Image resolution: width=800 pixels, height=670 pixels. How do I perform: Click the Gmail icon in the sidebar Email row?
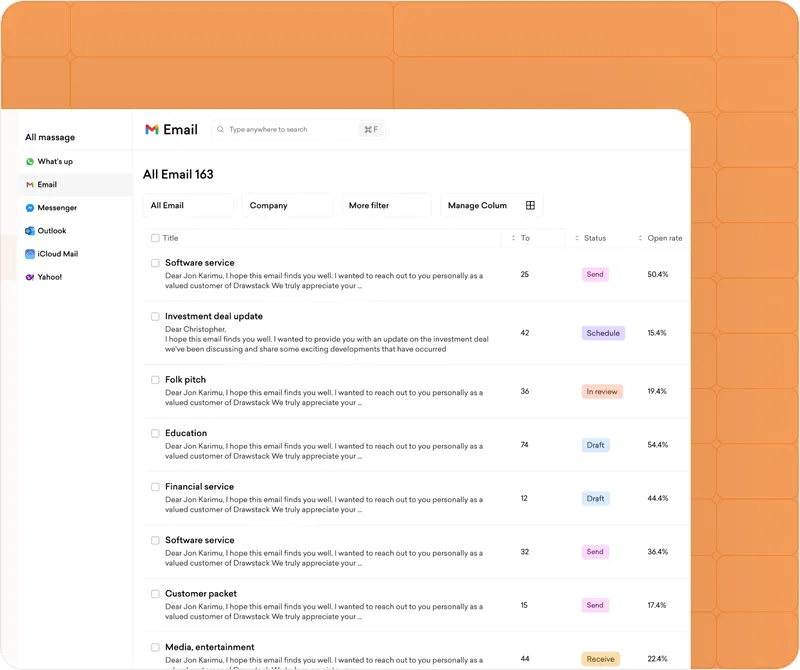(x=30, y=185)
